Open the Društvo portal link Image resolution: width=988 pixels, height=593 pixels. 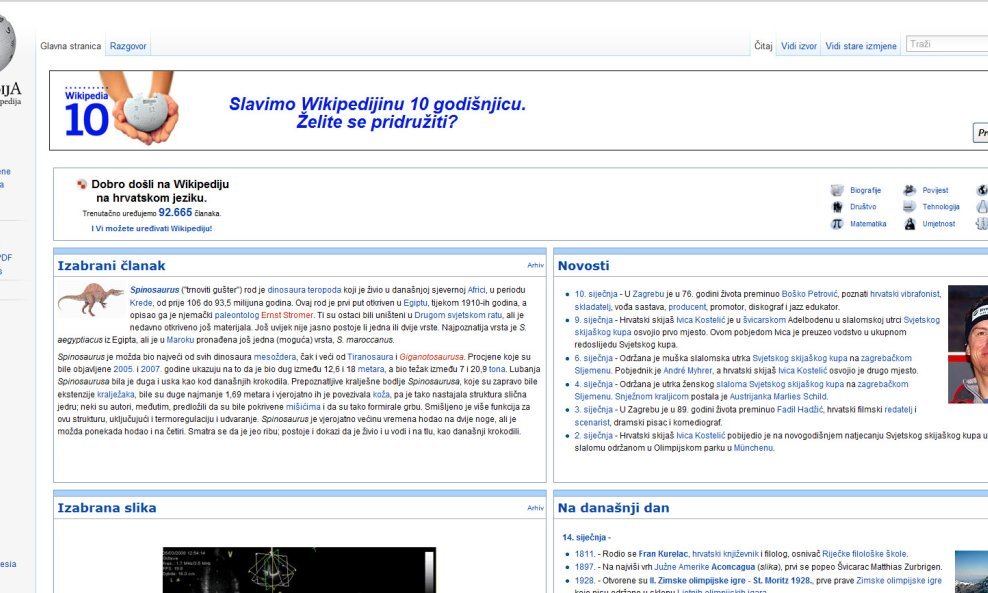pyautogui.click(x=863, y=207)
